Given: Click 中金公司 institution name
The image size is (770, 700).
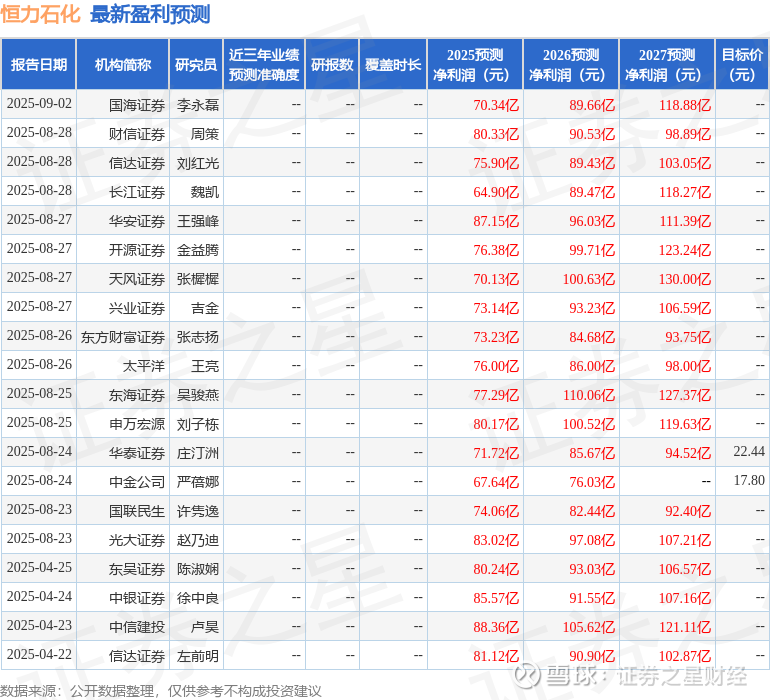Looking at the screenshot, I should click(137, 482).
